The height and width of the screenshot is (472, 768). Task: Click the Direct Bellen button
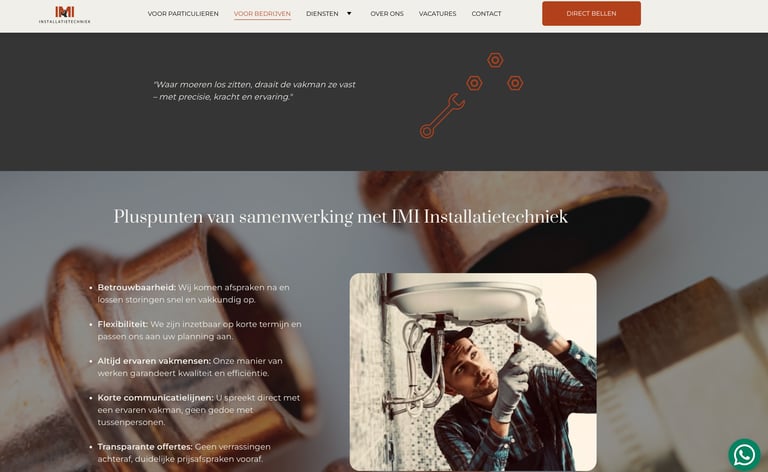591,14
